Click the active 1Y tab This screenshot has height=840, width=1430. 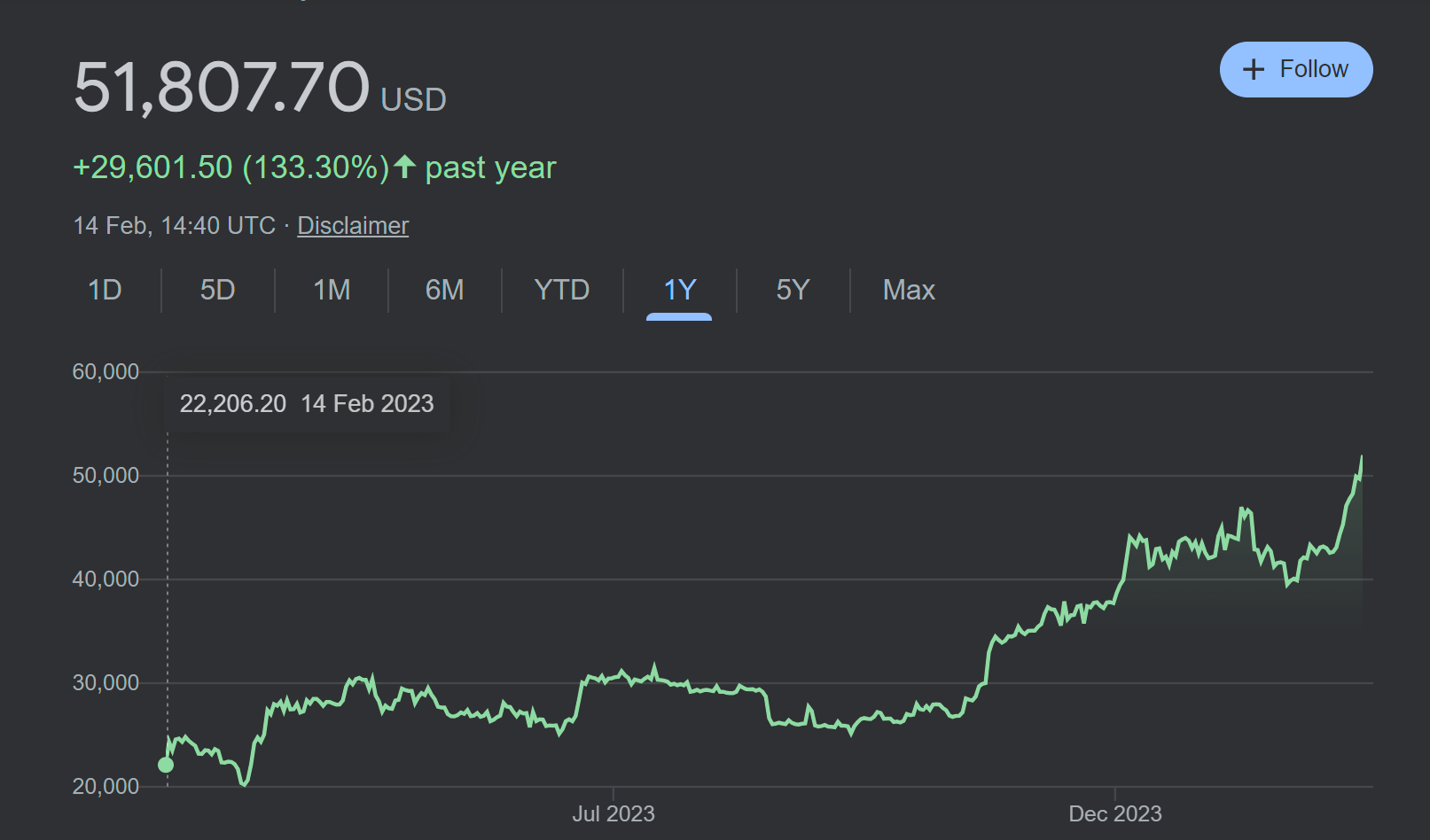(x=679, y=290)
